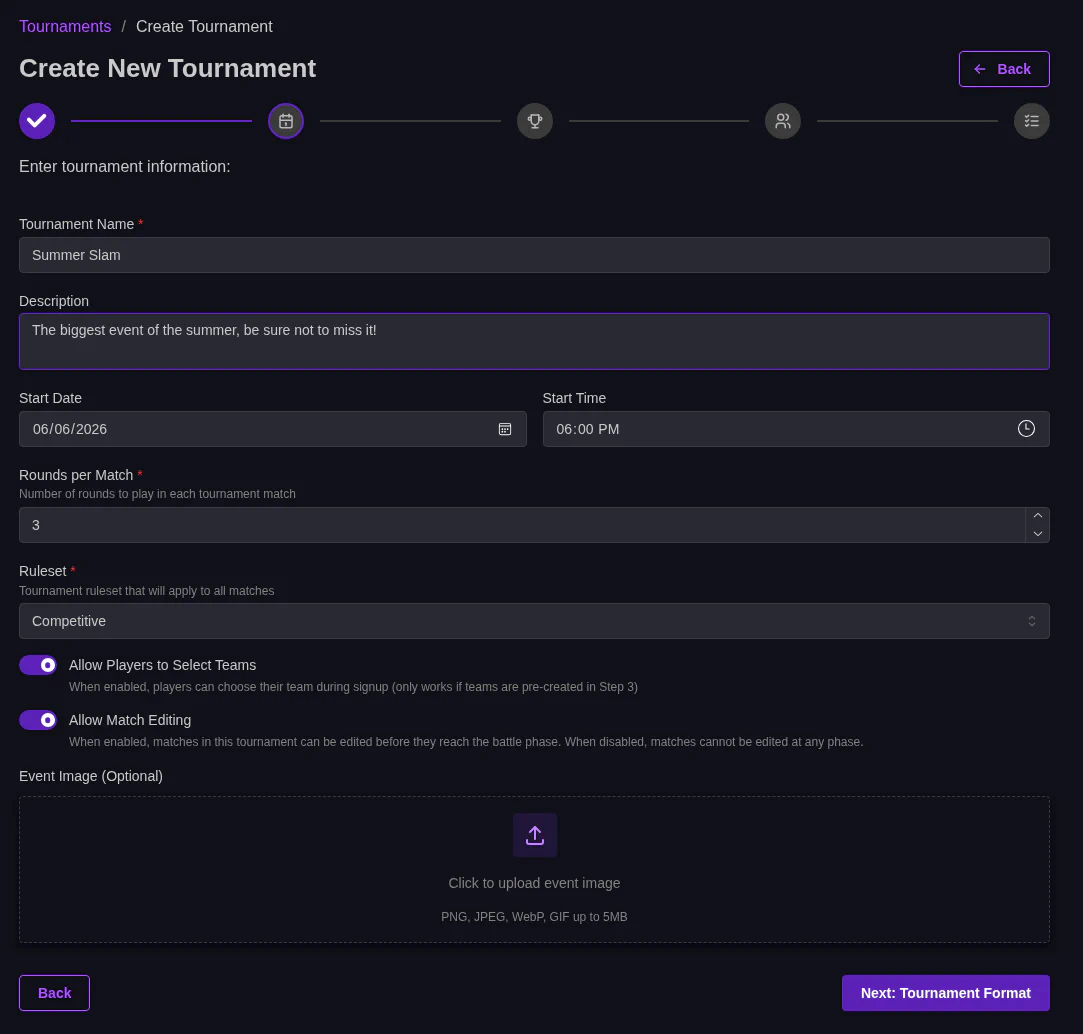This screenshot has height=1034, width=1083.
Task: Disable Allow Players to Select Teams toggle
Action: pos(38,665)
